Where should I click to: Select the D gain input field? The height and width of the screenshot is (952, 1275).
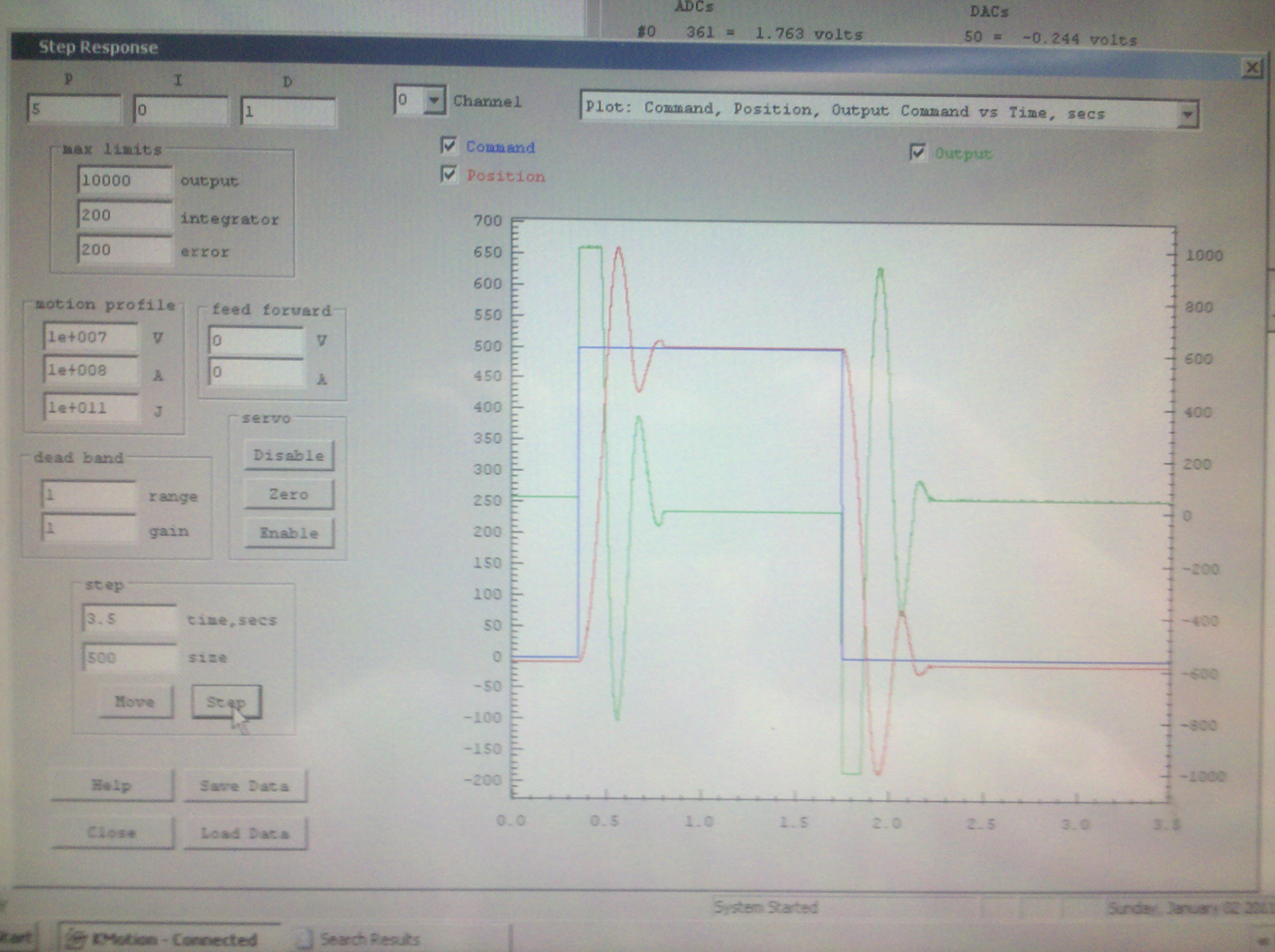coord(288,111)
